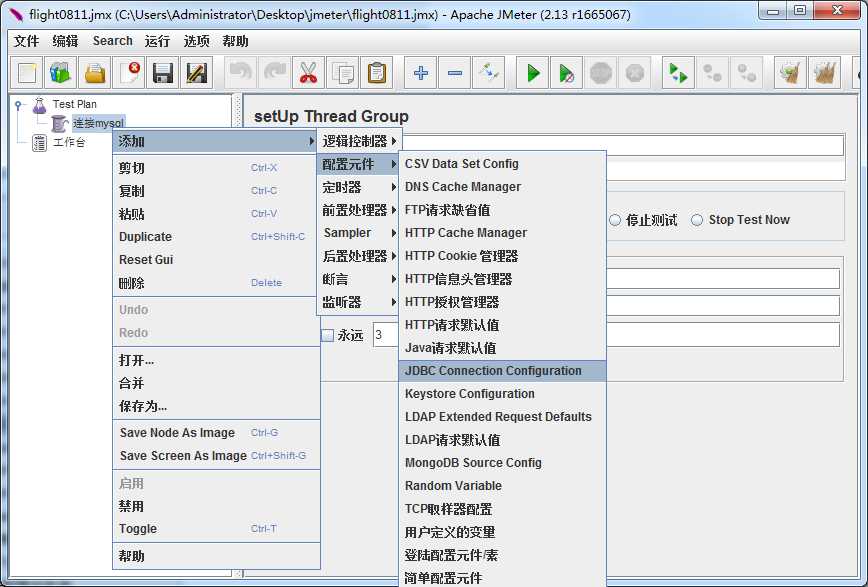Expand the 逻辑控制器 submenu
This screenshot has width=868, height=587.
(x=358, y=141)
